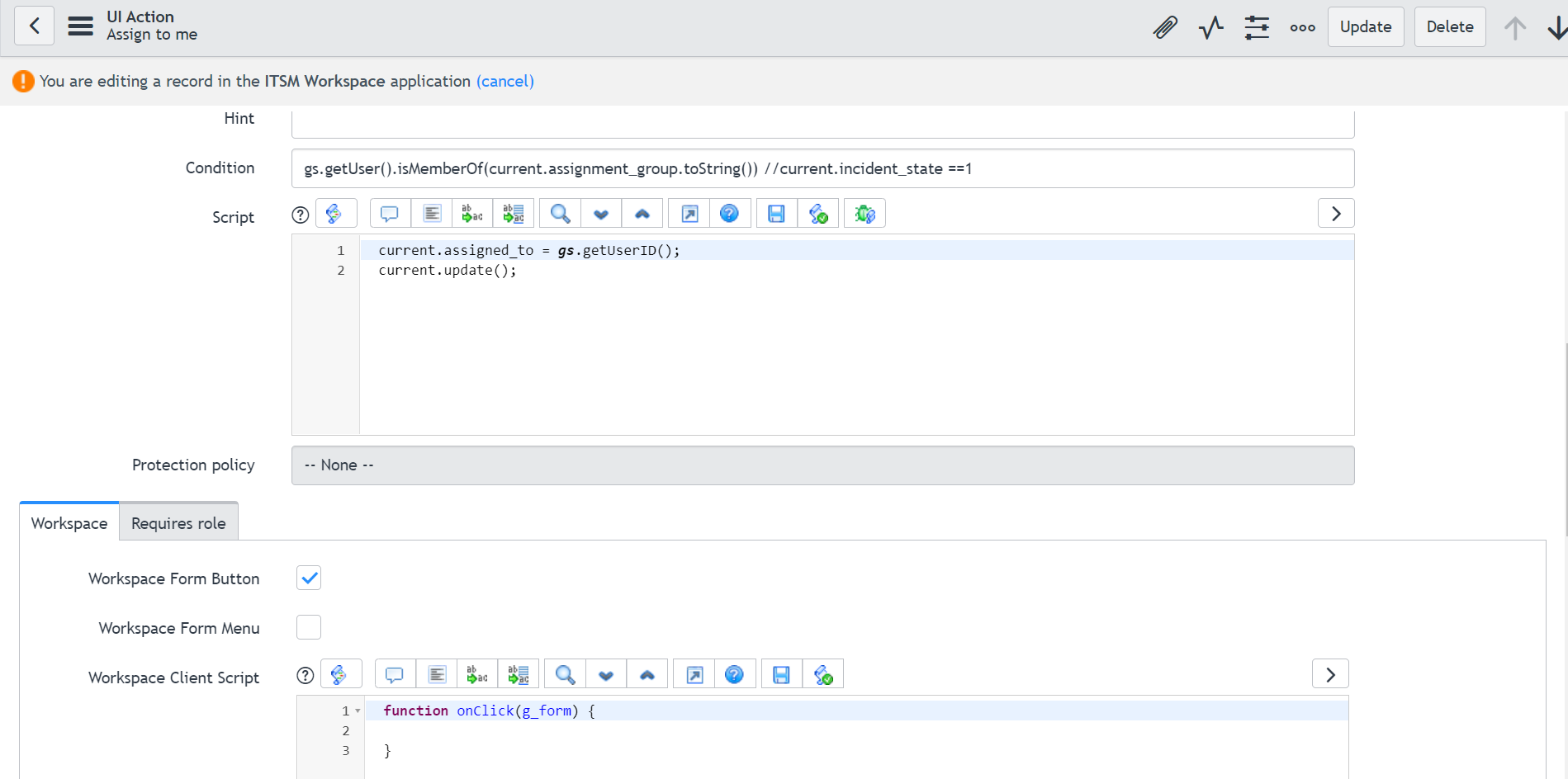
Task: Select the Workspace tab
Action: pyautogui.click(x=69, y=523)
